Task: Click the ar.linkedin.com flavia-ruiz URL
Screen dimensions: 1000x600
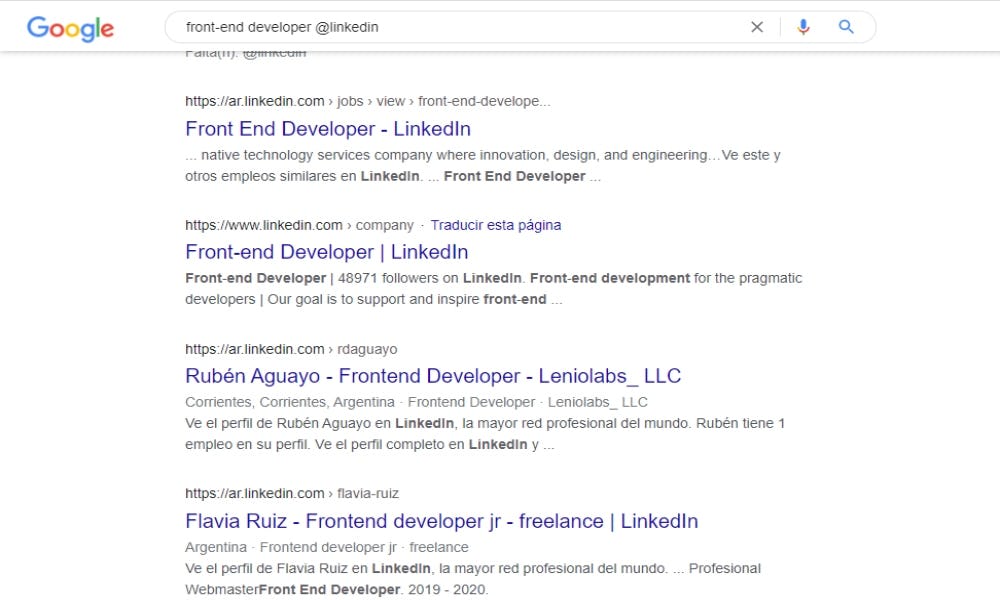Action: pos(292,493)
